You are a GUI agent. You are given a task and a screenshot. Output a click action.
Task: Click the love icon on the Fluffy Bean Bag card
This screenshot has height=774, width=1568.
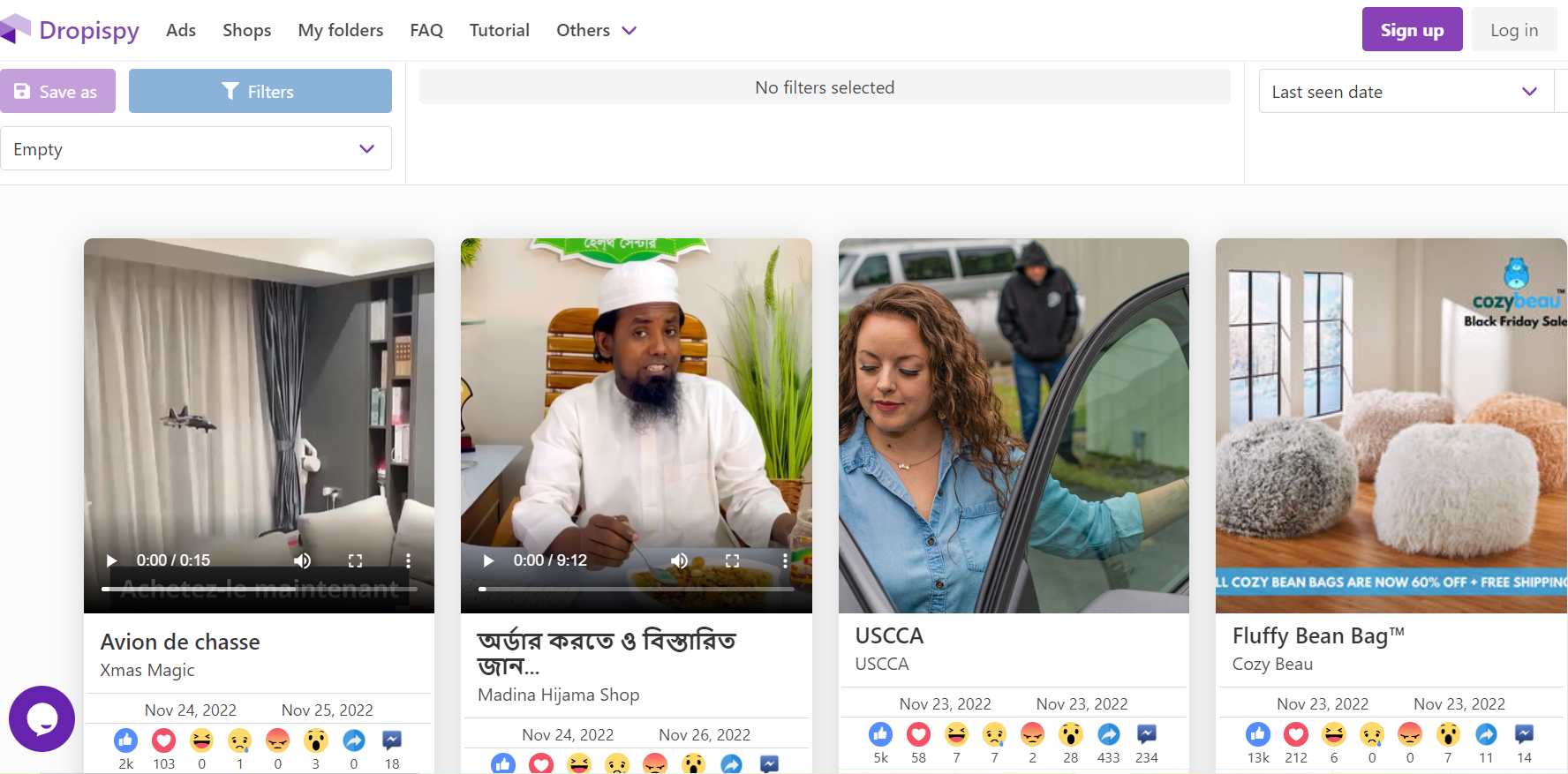[1296, 733]
